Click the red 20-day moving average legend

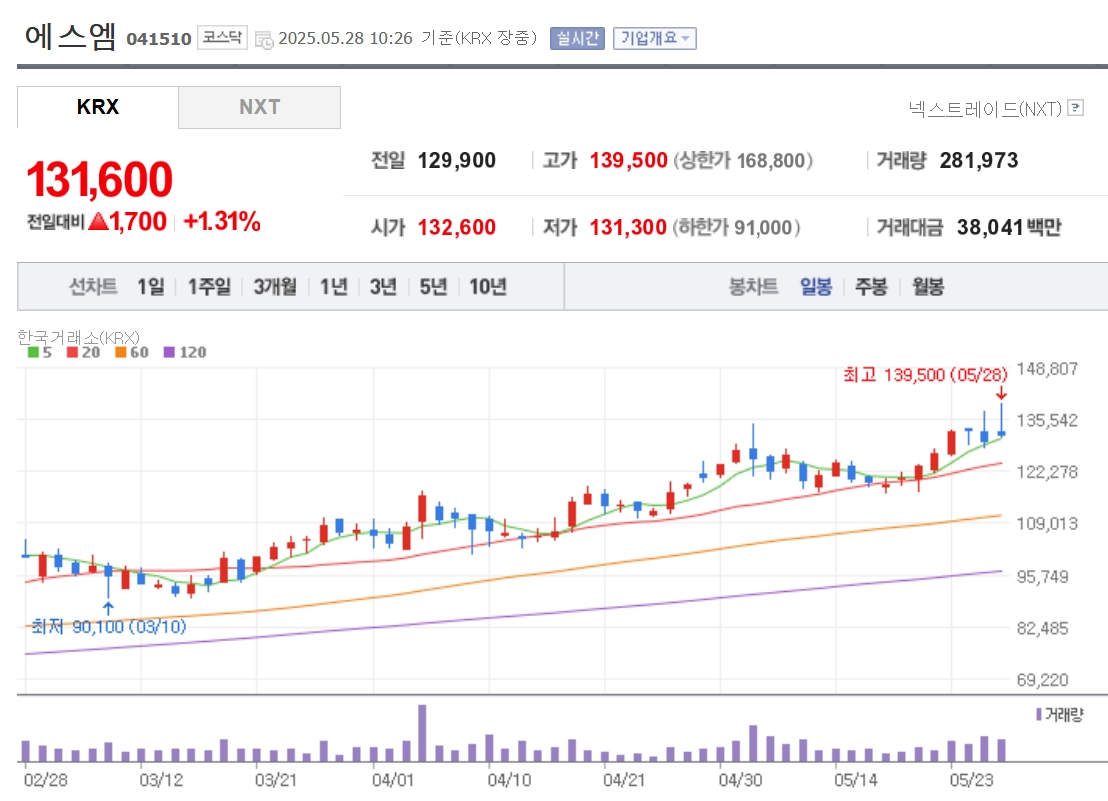point(83,352)
